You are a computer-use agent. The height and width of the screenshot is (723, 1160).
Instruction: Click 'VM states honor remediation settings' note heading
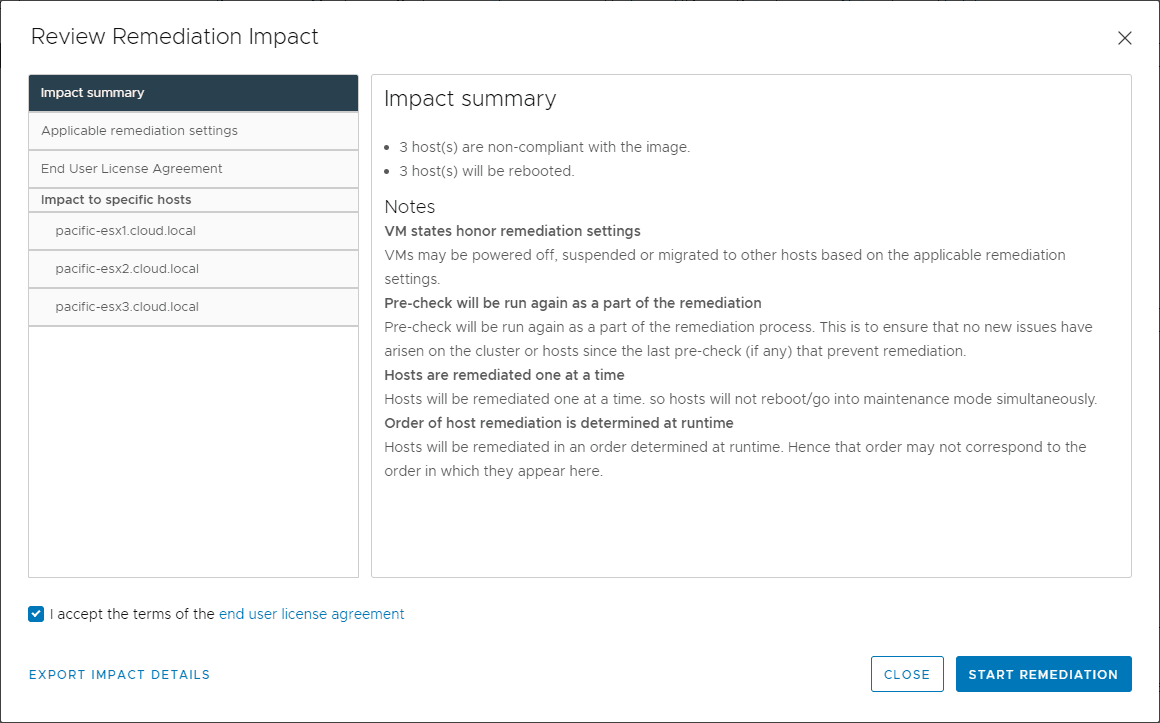pos(512,231)
